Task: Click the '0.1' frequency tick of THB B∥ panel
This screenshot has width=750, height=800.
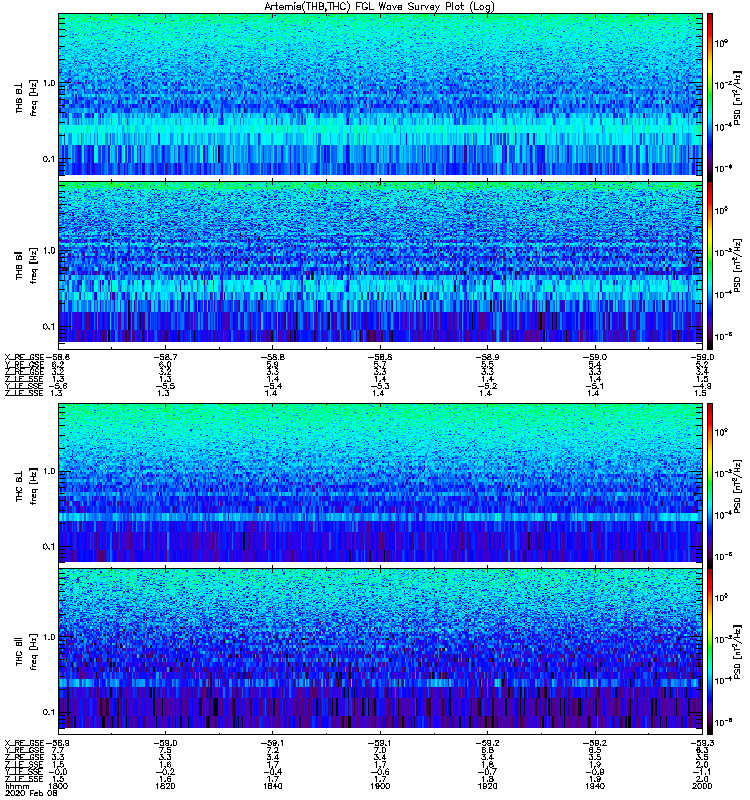Action: click(49, 327)
